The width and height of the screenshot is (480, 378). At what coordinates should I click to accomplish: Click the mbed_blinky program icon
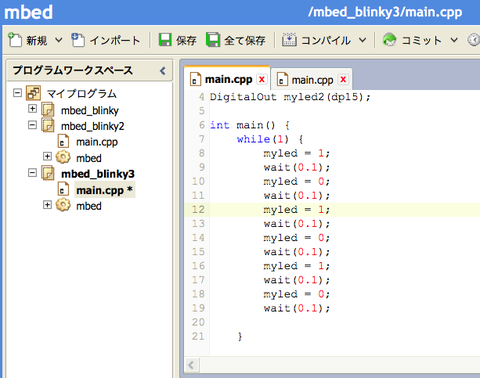tap(48, 109)
